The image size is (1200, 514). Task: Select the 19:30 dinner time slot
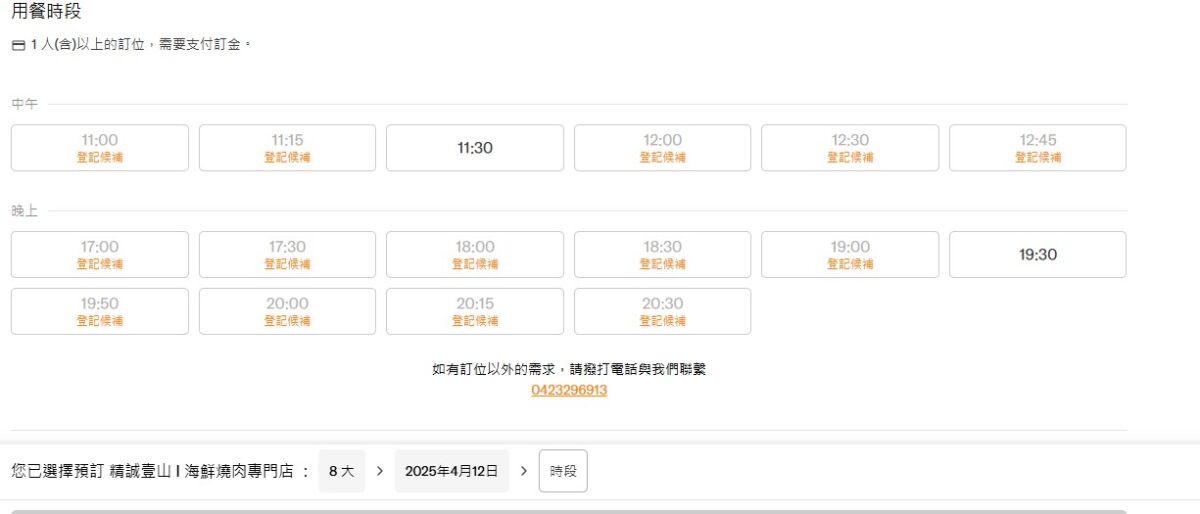point(1037,255)
